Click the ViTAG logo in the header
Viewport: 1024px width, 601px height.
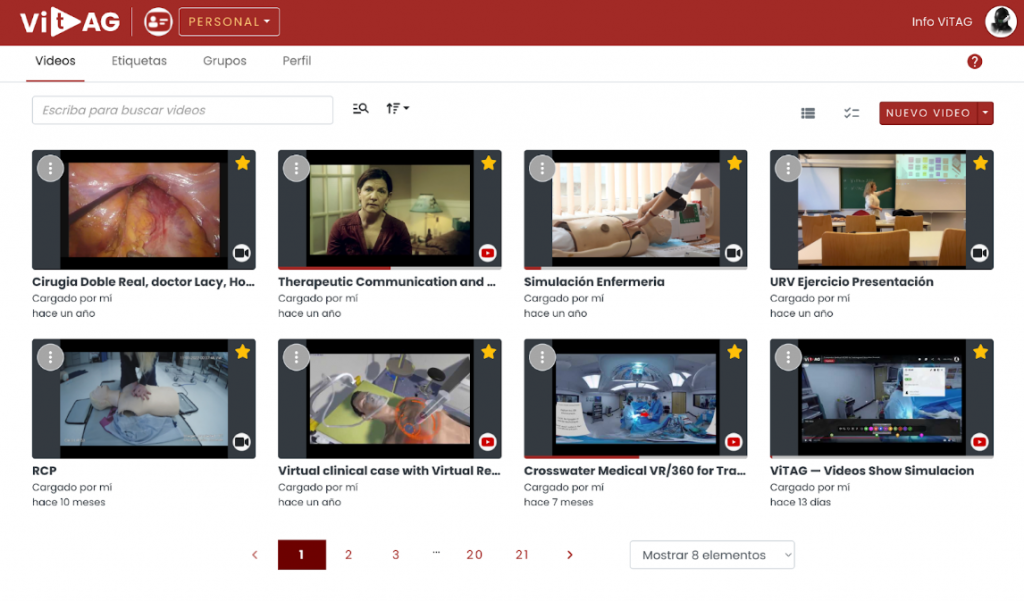(x=70, y=22)
